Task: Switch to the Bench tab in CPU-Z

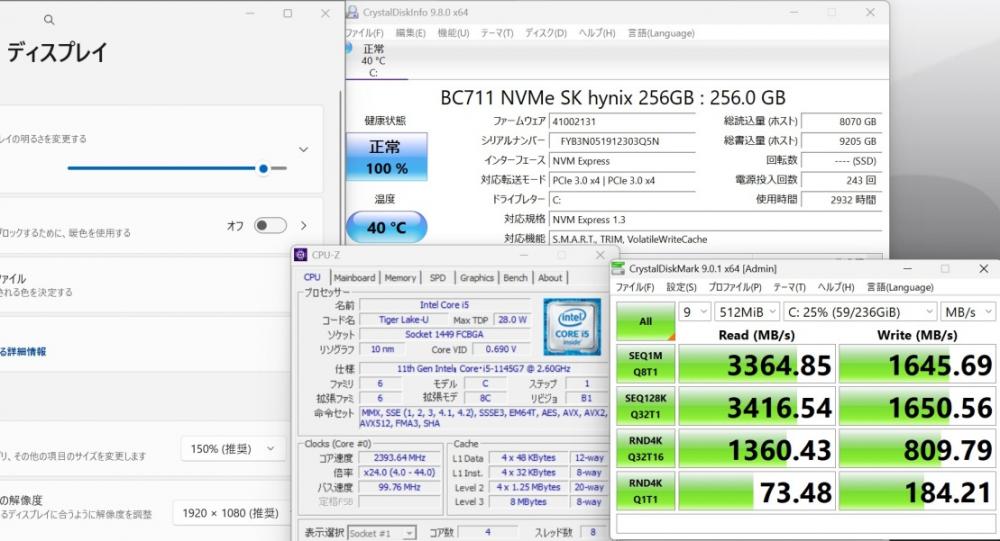Action: 515,278
